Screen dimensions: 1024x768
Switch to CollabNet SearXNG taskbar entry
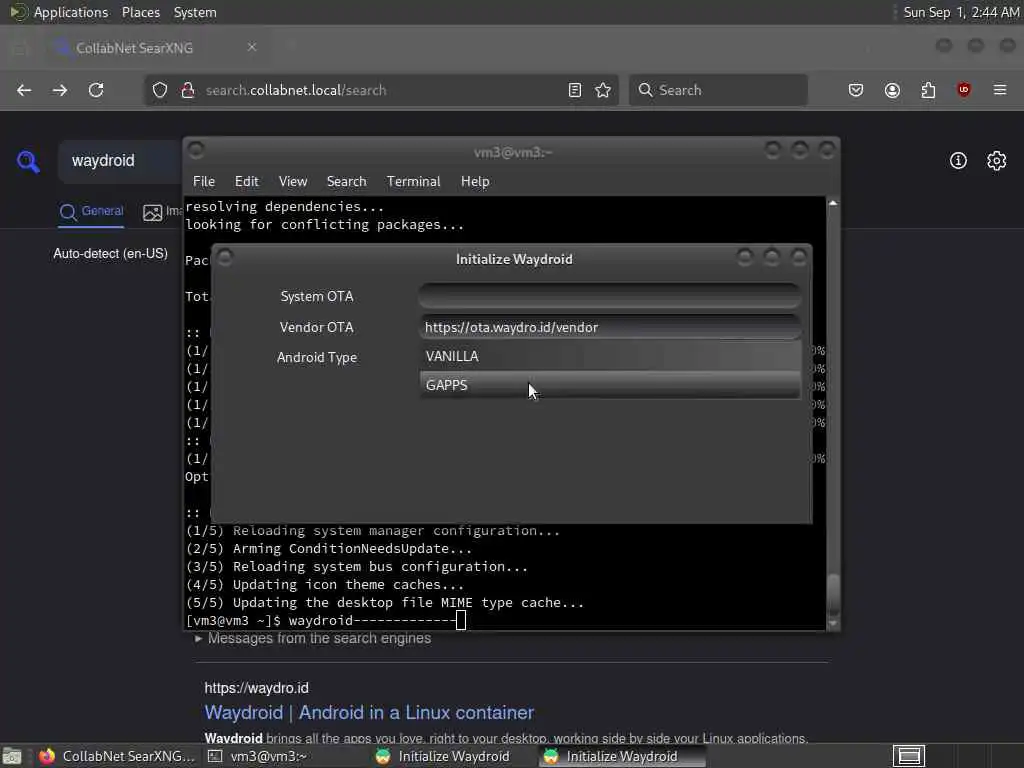[116, 756]
